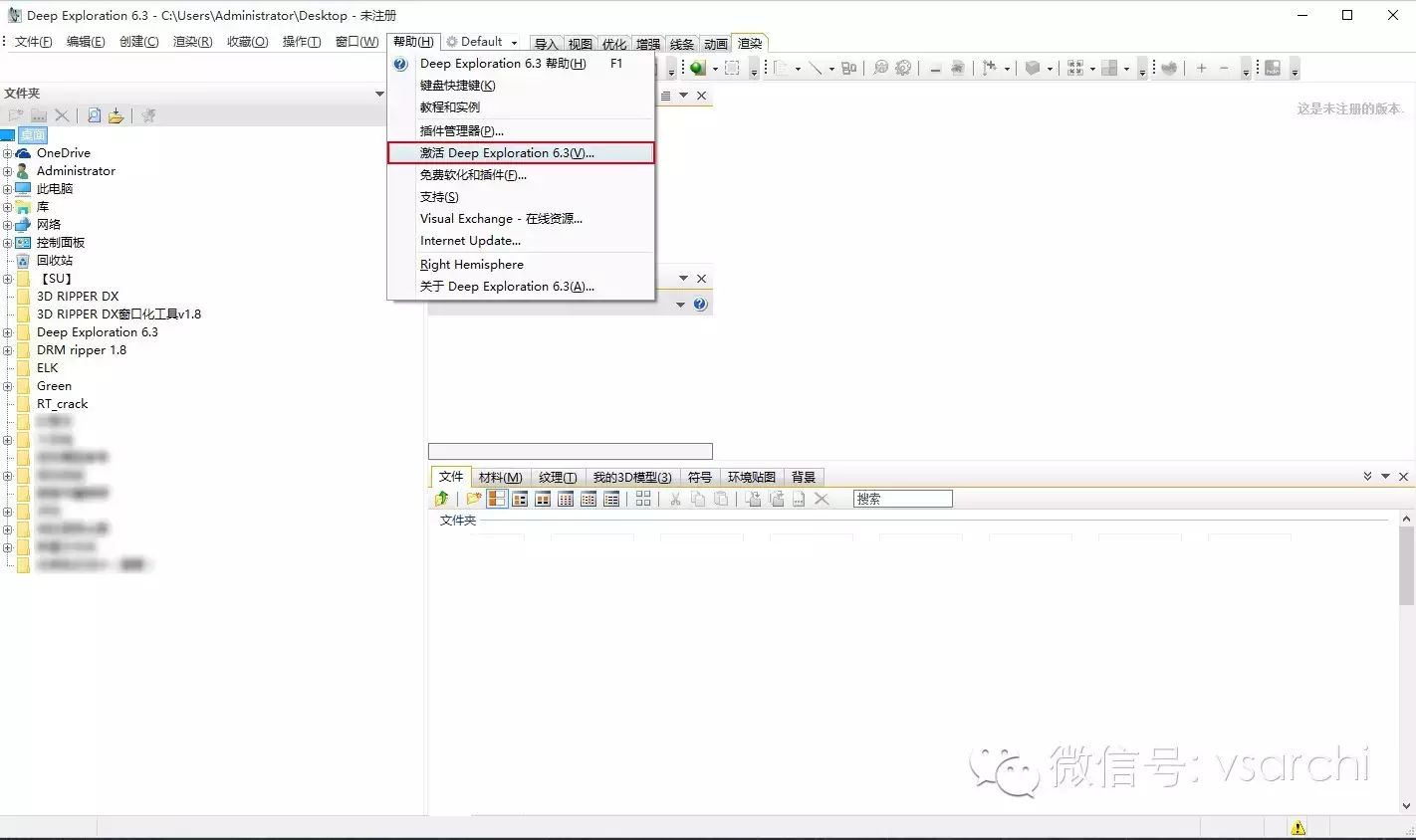The image size is (1416, 840).
Task: Click the open folder with arrow icon
Action: coord(116,115)
